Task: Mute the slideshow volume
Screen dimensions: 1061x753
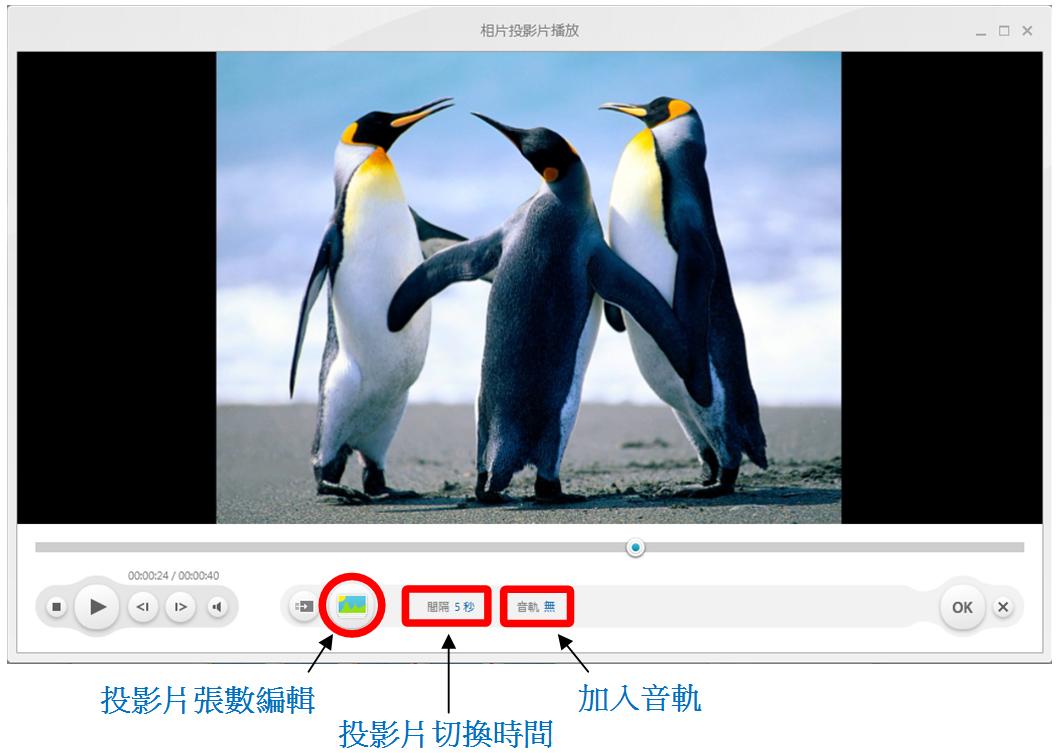Action: [217, 607]
